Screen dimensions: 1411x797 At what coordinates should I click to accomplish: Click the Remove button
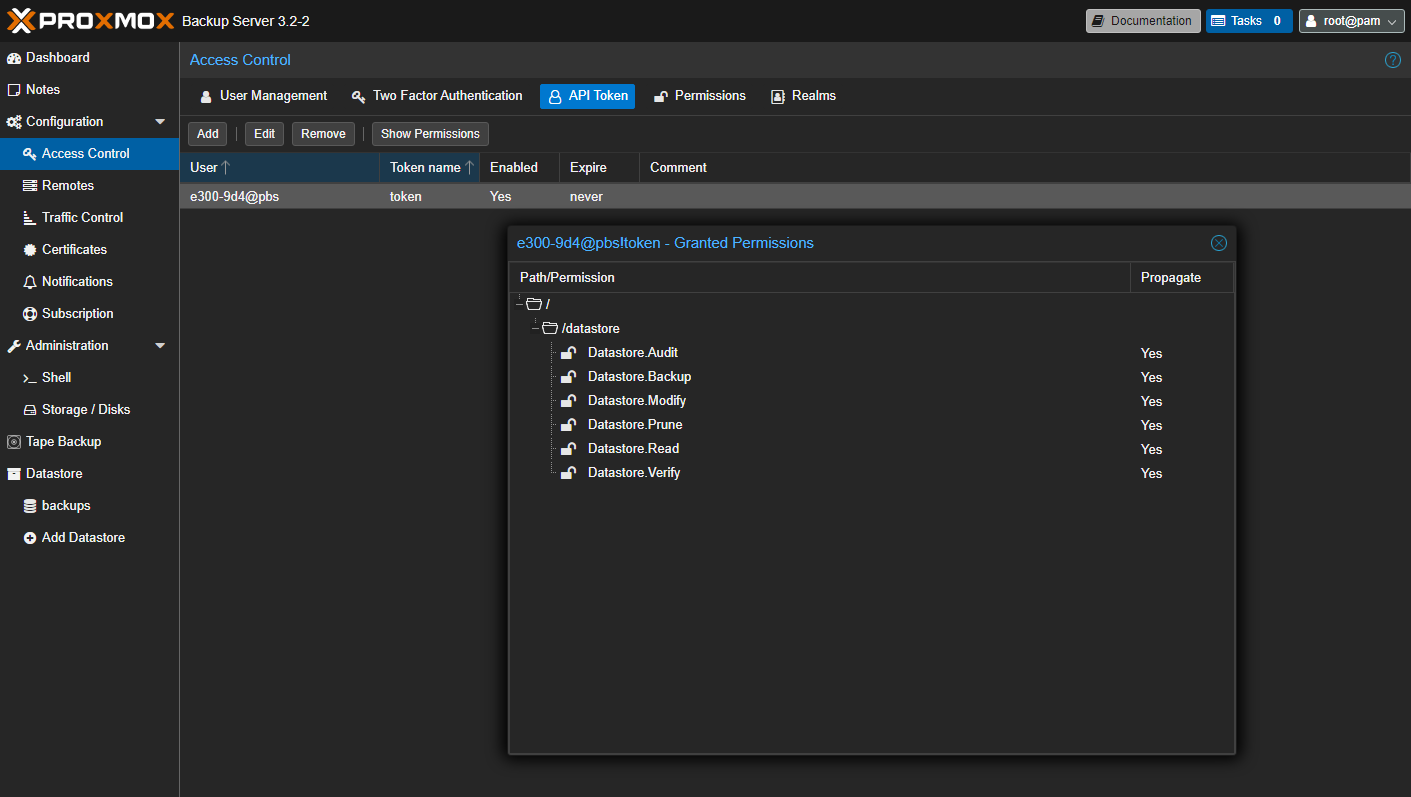(323, 134)
